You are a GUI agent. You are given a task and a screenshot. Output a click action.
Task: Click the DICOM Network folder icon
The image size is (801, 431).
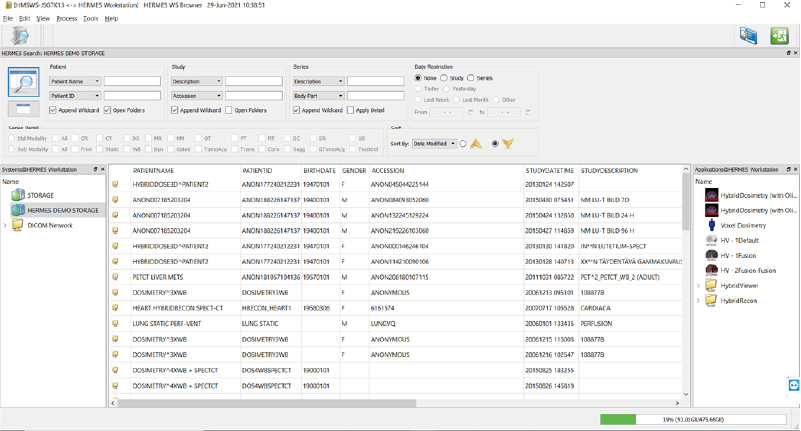point(18,225)
